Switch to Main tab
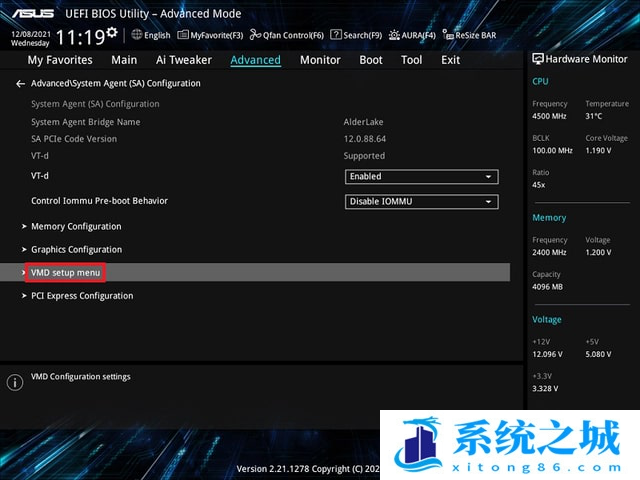640x480 pixels. [124, 60]
